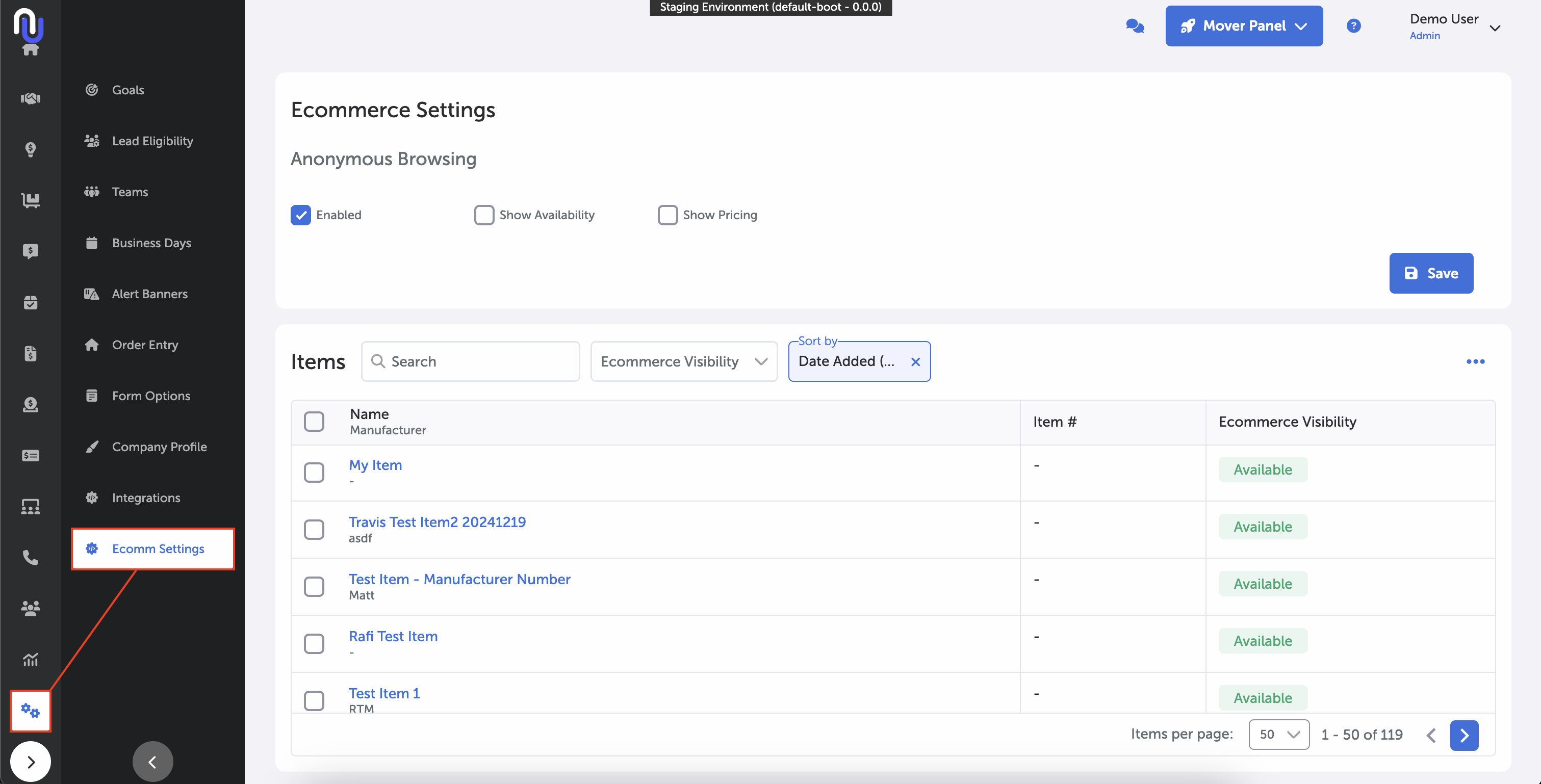Click the users group icon in sidebar
The height and width of the screenshot is (784, 1541).
31,608
